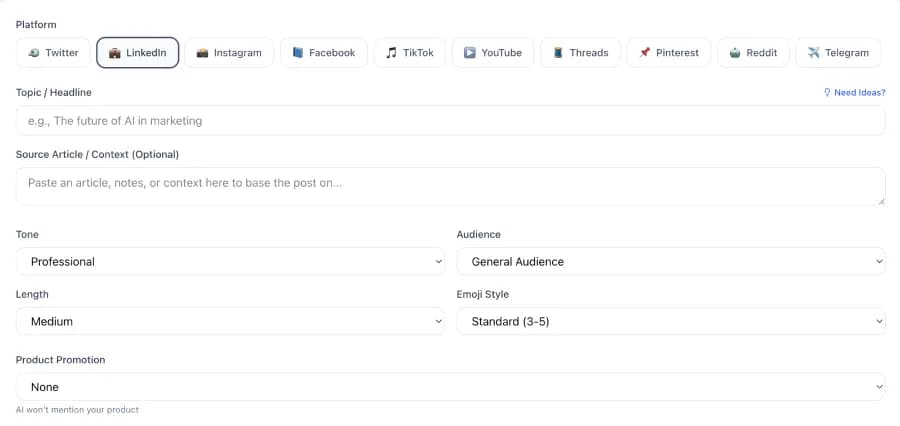Click the lightbulb icon beside Need Ideas
Screen dimensions: 900x426
827,93
